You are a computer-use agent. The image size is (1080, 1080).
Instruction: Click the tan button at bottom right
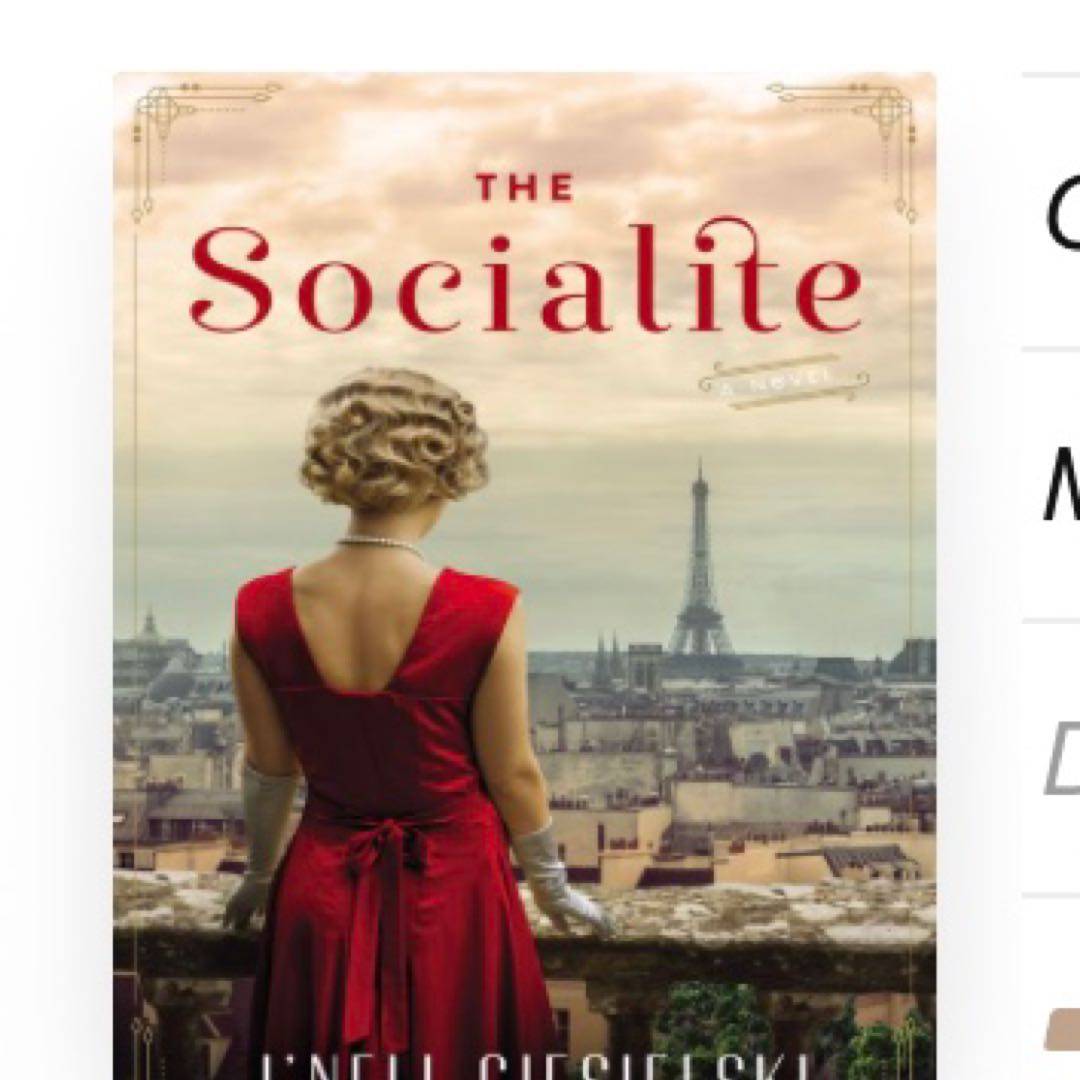[1063, 1030]
